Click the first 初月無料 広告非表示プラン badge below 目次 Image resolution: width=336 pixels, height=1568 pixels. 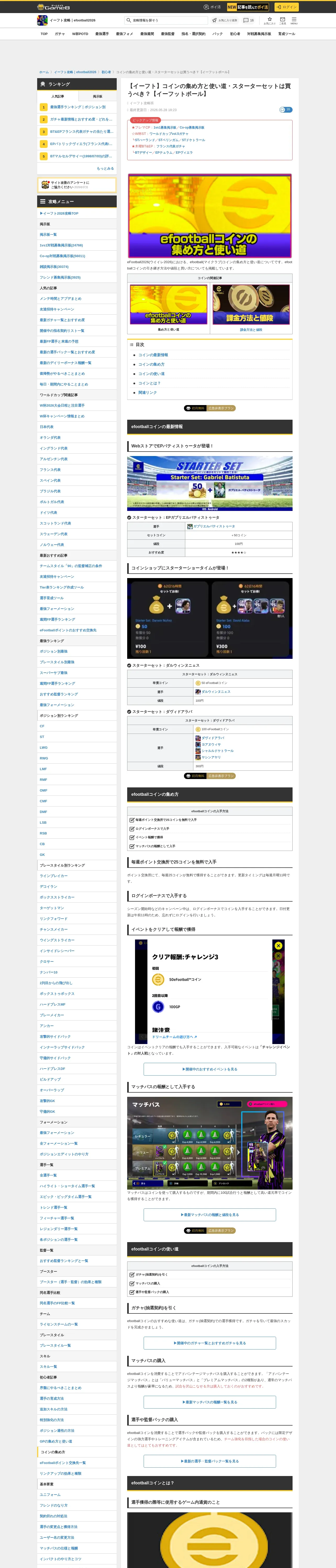pos(210,408)
